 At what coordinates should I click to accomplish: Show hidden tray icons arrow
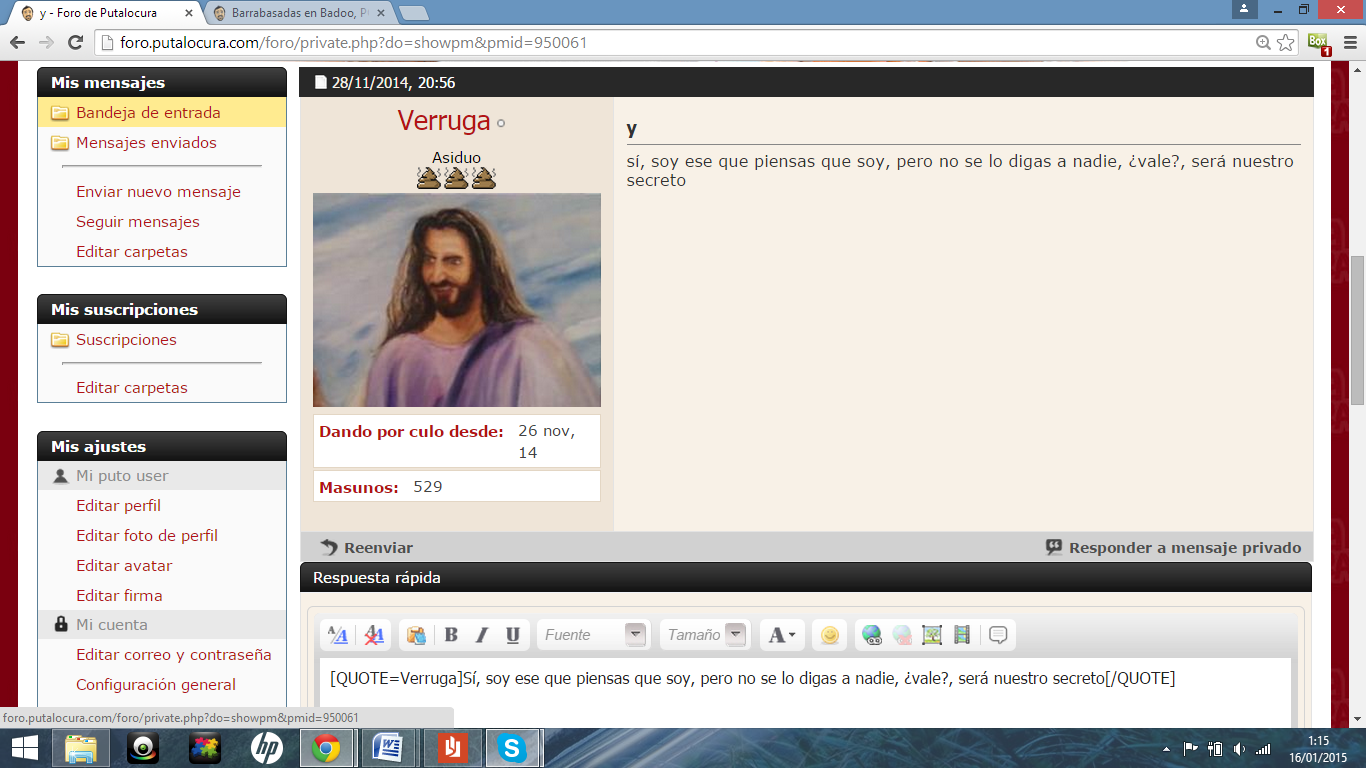pos(1167,748)
